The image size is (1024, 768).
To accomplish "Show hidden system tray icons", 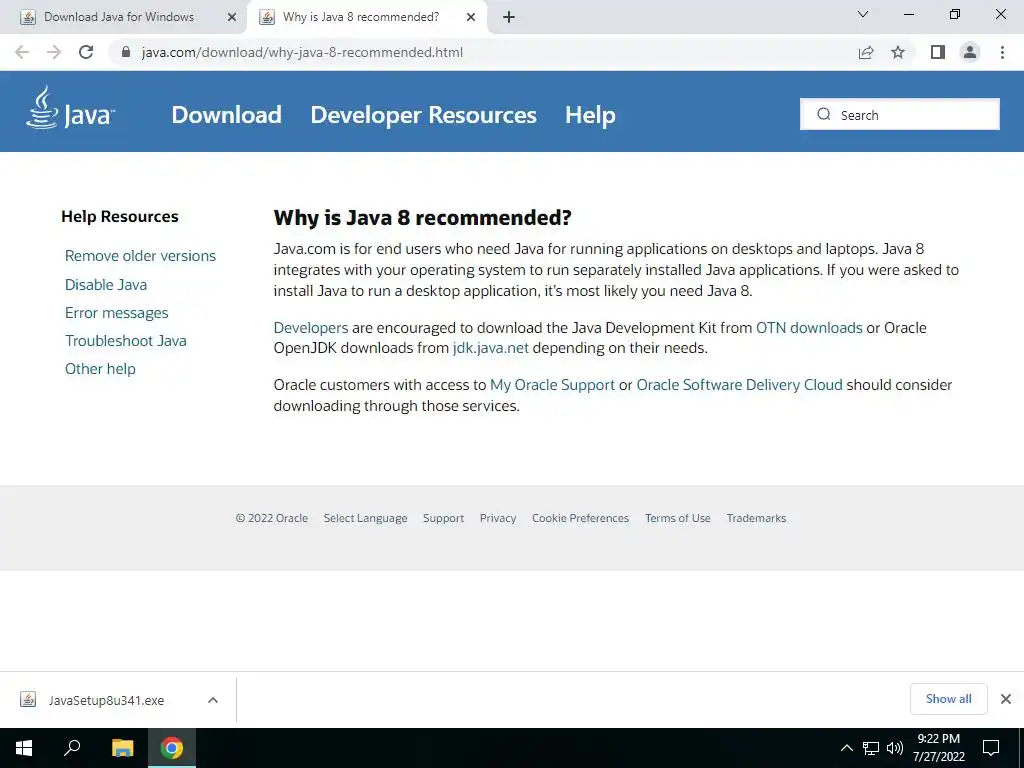I will point(846,748).
